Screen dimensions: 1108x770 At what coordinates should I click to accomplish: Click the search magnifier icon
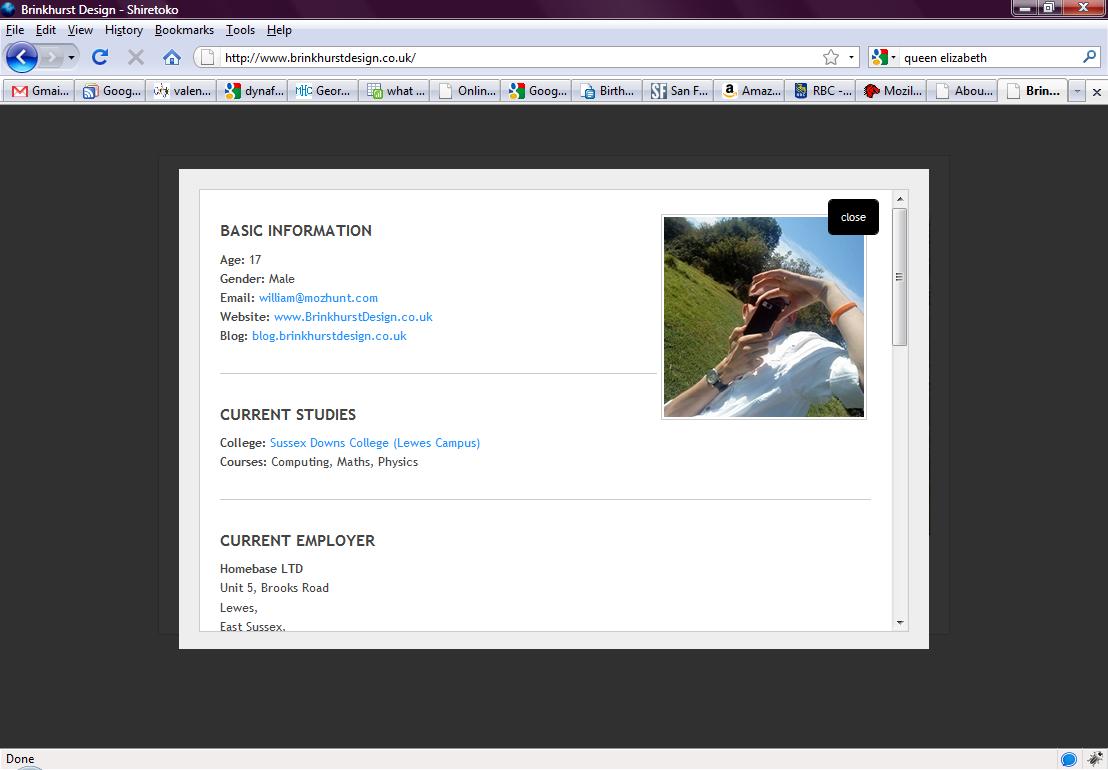1089,57
